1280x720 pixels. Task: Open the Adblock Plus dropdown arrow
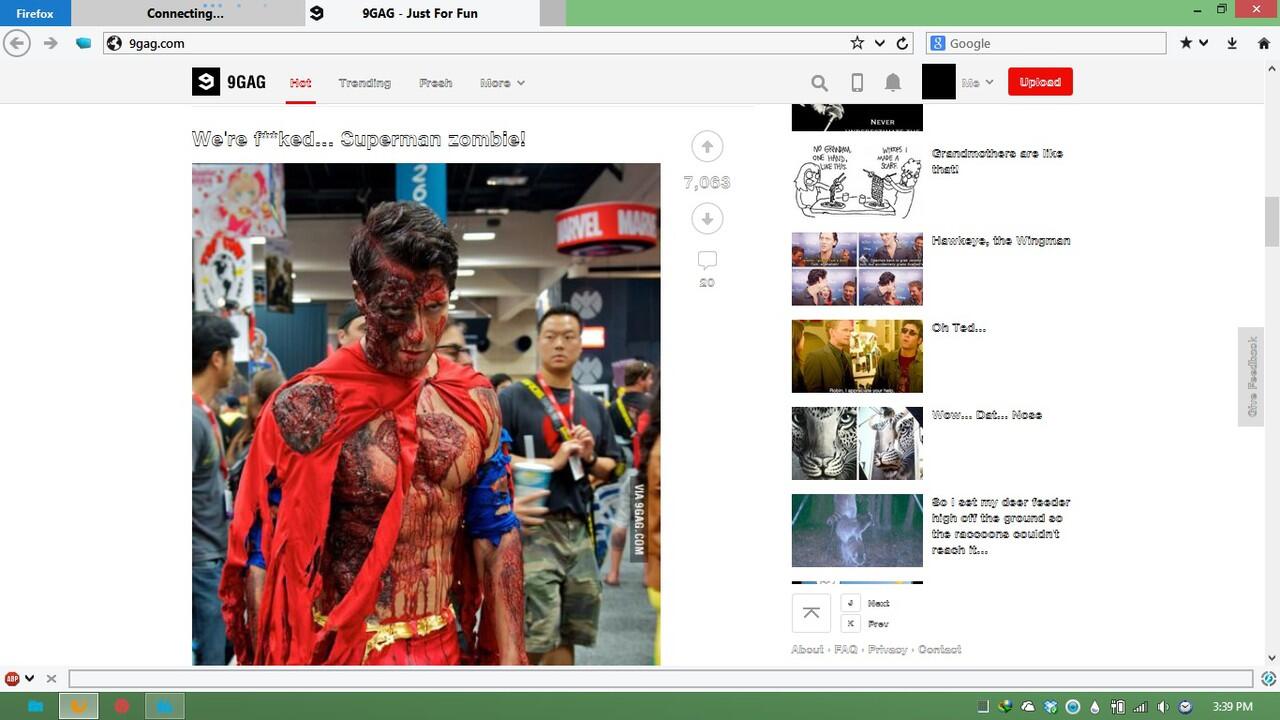pos(30,679)
